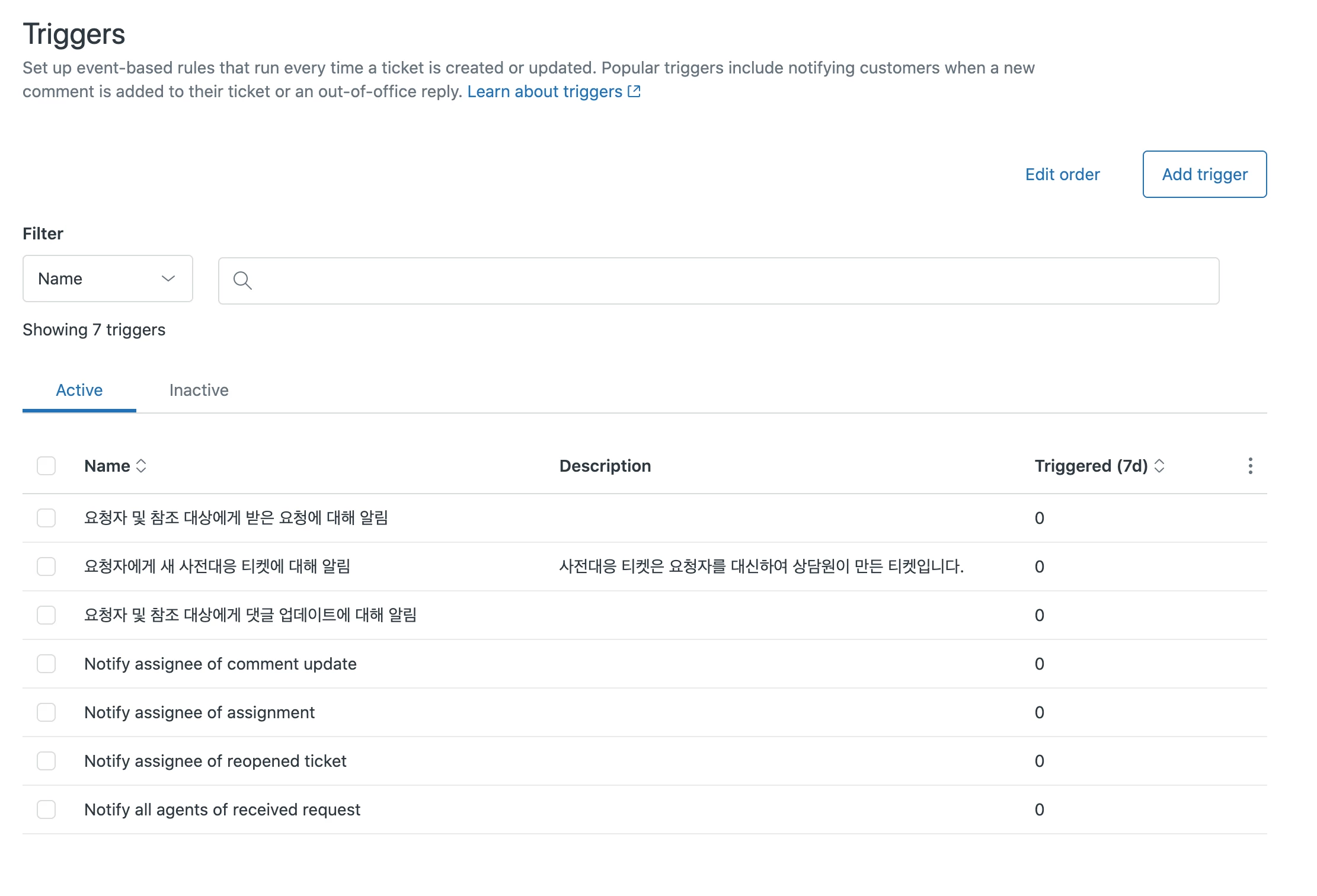The width and height of the screenshot is (1317, 896).
Task: Open the Notify assignee of comment update trigger
Action: pos(220,664)
